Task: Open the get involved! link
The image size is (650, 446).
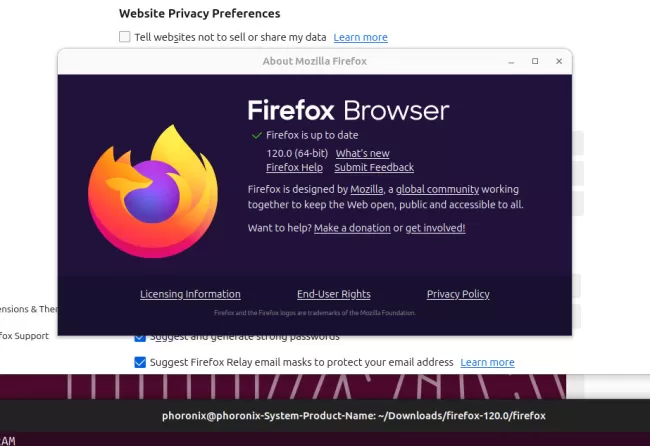Action: 435,228
